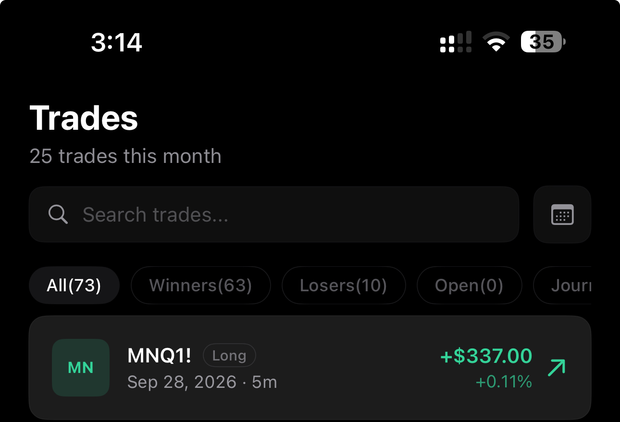Open the calendar date filter icon
Image resolution: width=620 pixels, height=422 pixels.
pos(562,214)
